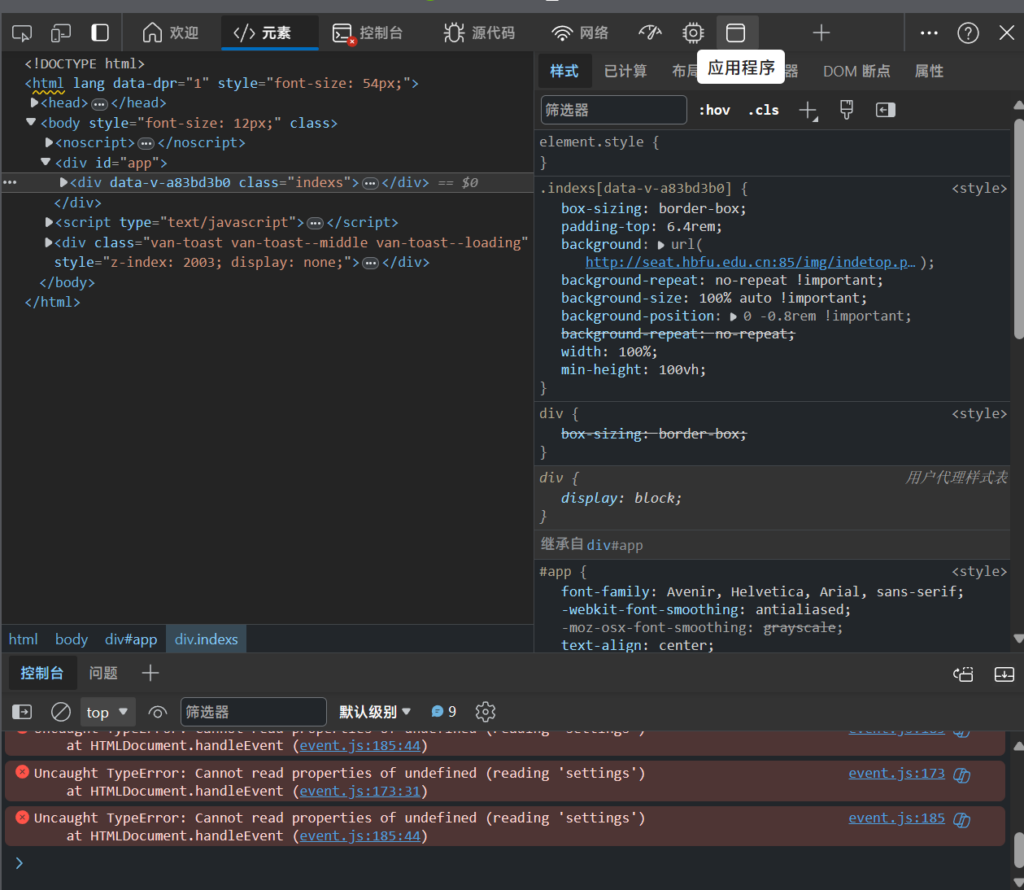The width and height of the screenshot is (1024, 890).
Task: Open the Application panel icon
Action: [736, 33]
